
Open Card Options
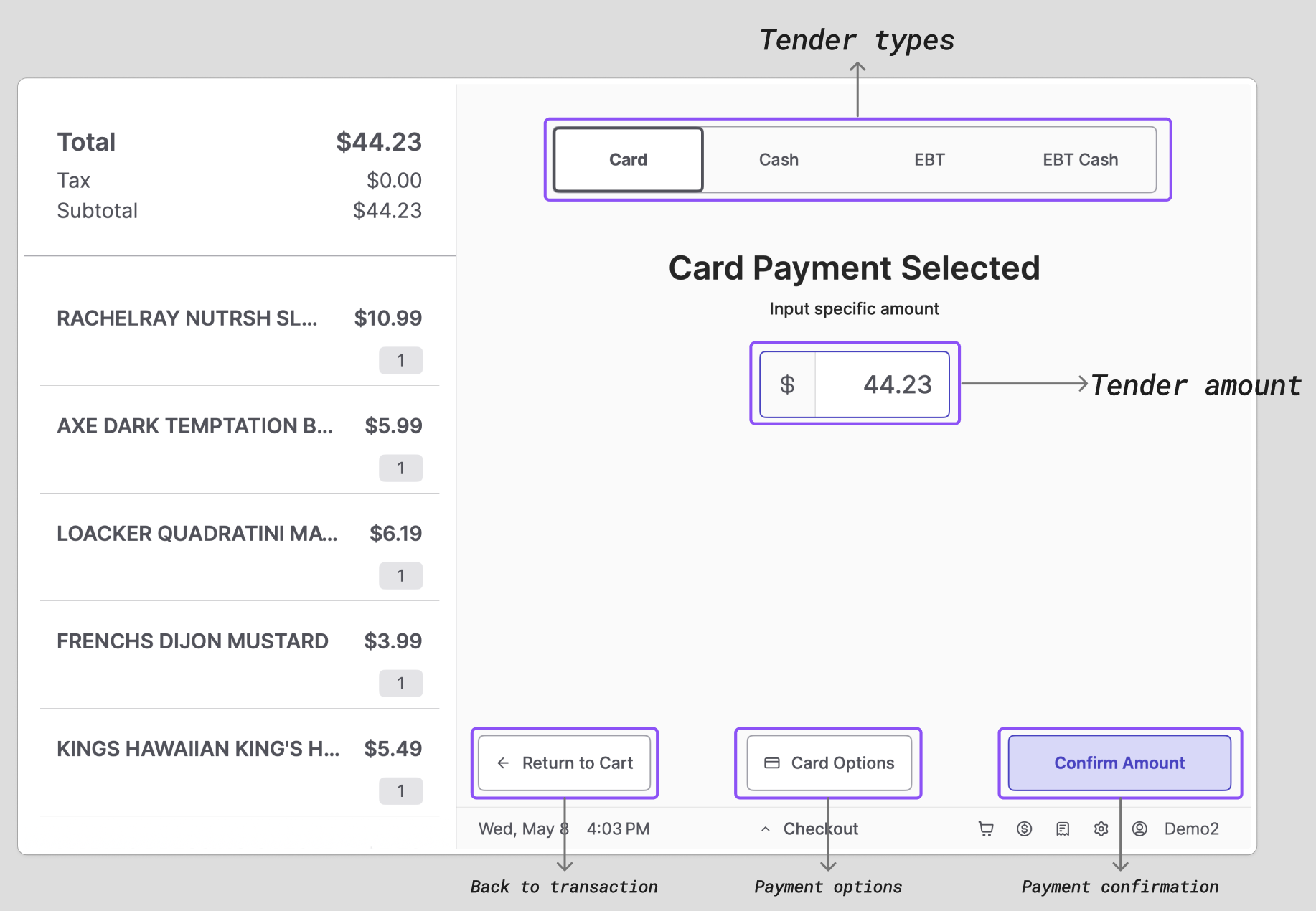[829, 763]
